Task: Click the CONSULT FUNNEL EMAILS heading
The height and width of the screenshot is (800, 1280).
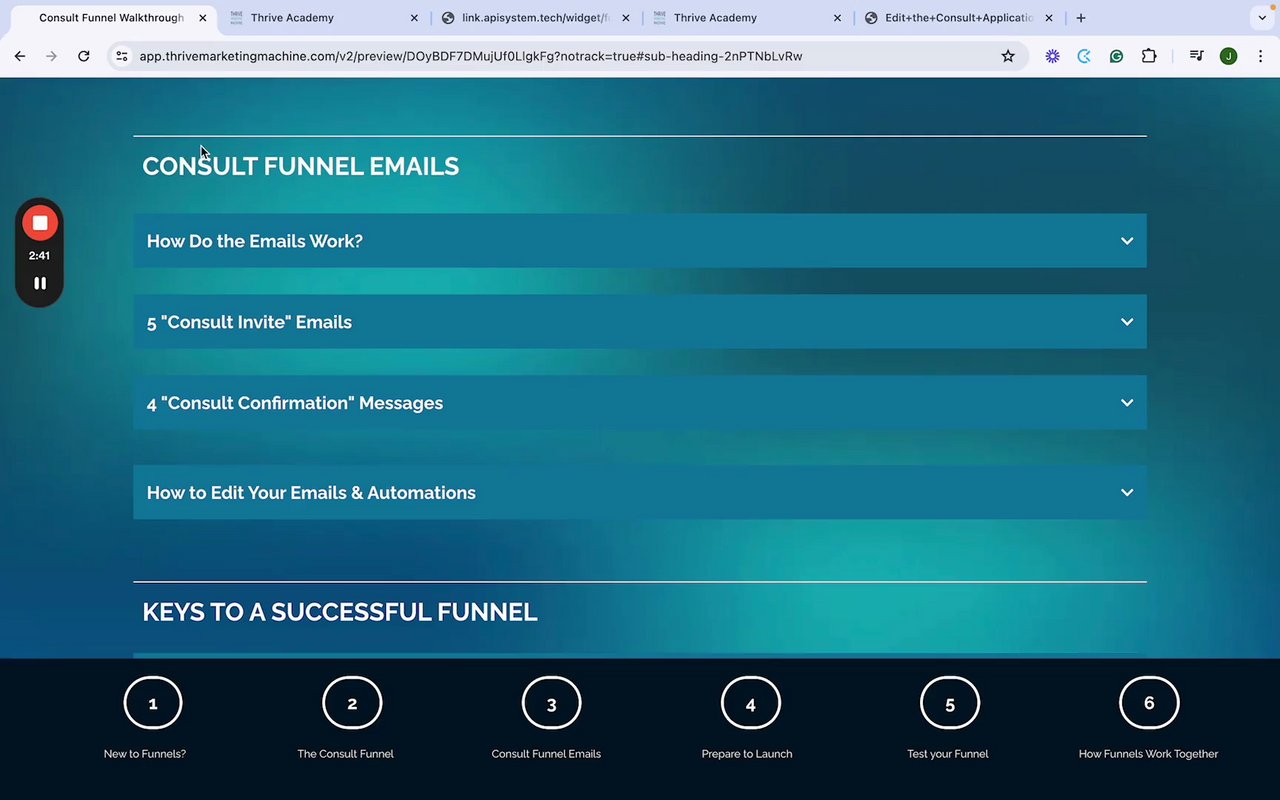Action: (301, 166)
